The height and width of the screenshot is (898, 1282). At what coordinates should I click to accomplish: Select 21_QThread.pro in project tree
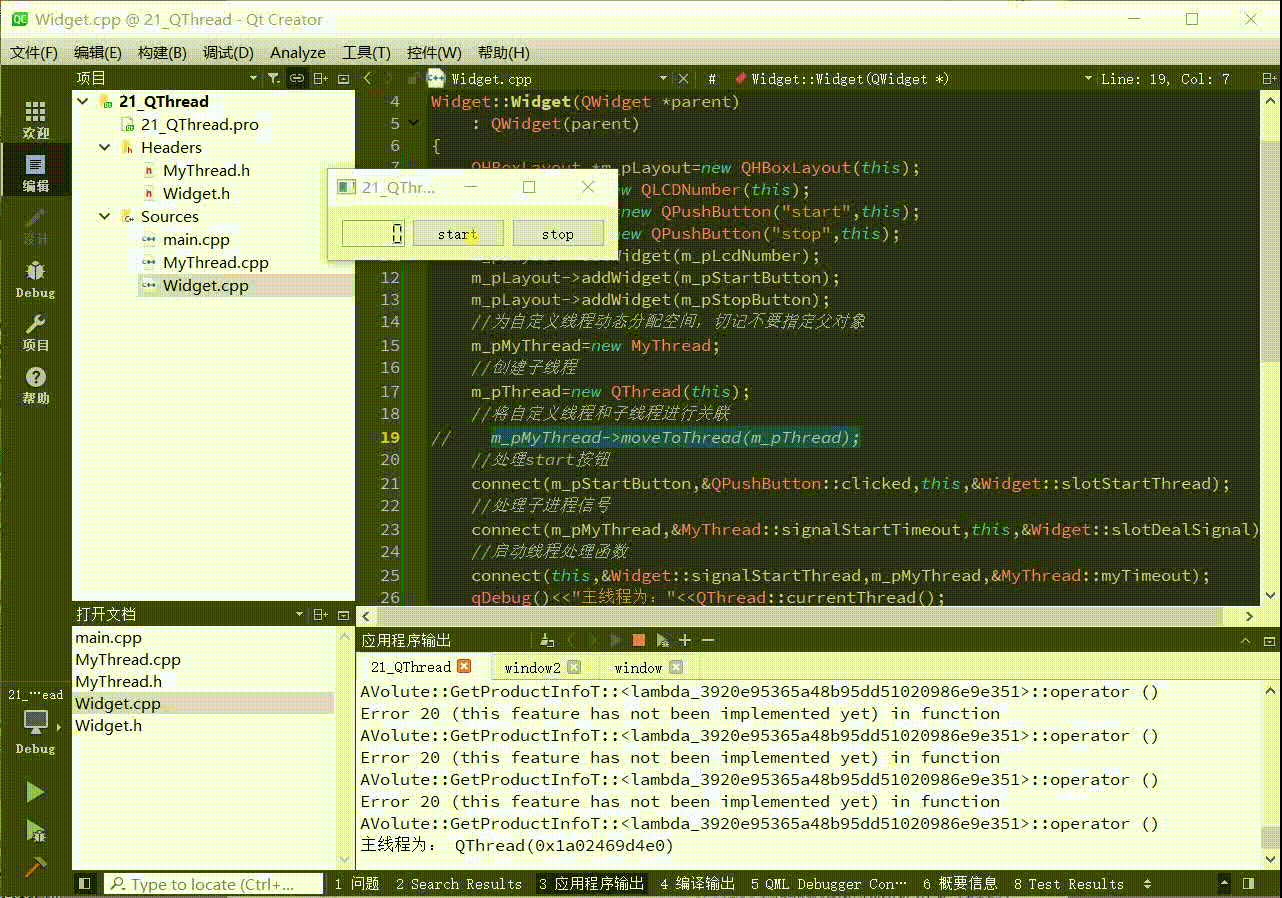pyautogui.click(x=199, y=124)
